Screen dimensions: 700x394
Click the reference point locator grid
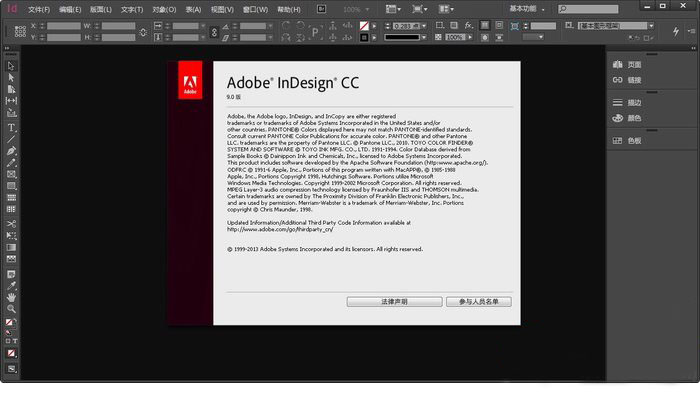tap(20, 31)
